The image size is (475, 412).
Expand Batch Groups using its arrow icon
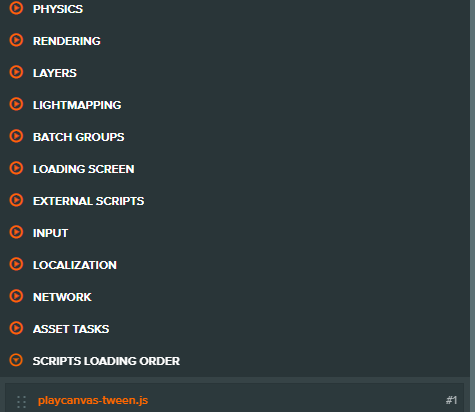[16, 136]
